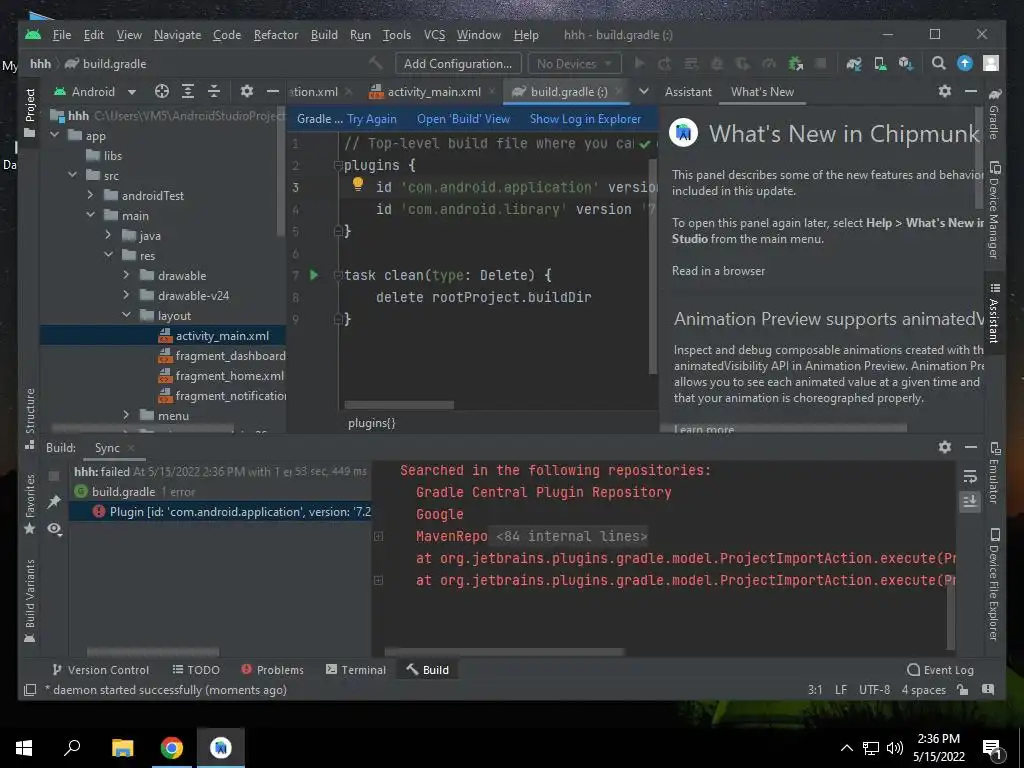Click the Make Project hammer icon
The width and height of the screenshot is (1024, 768).
click(x=376, y=63)
